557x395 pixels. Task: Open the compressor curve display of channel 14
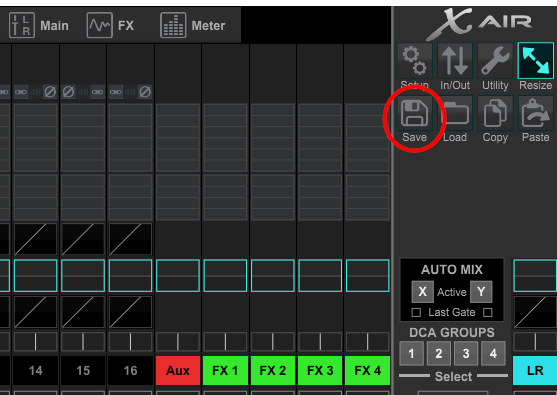(x=35, y=312)
